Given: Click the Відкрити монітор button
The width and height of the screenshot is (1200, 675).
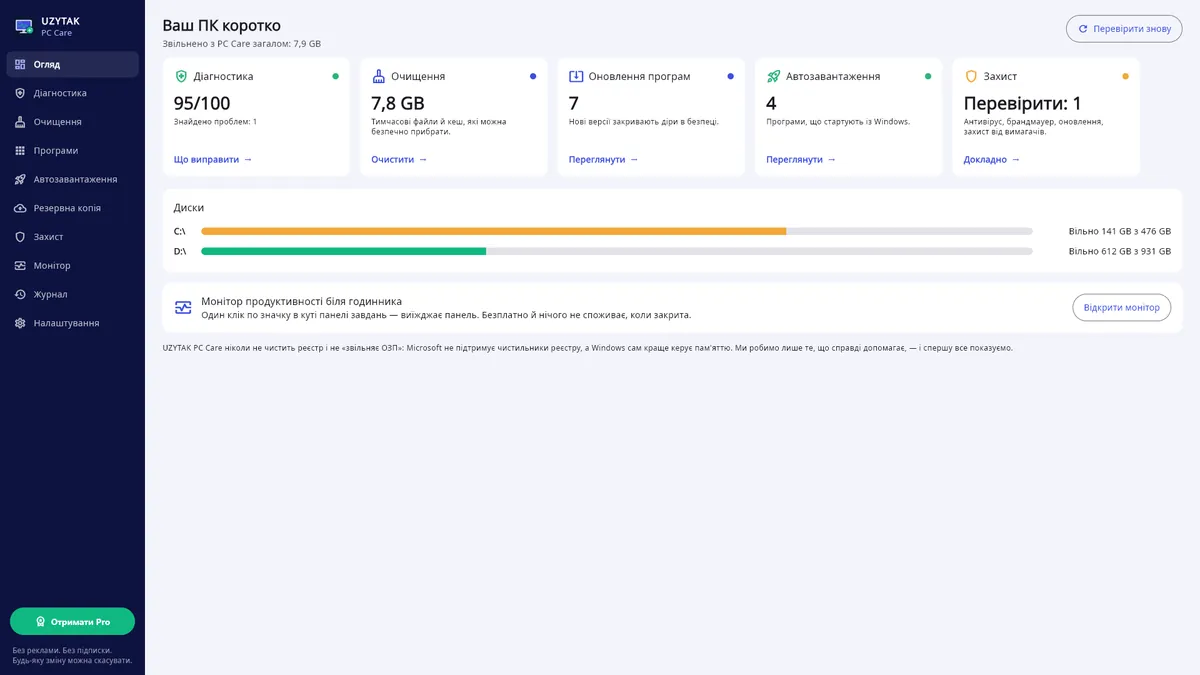Looking at the screenshot, I should tap(1121, 308).
